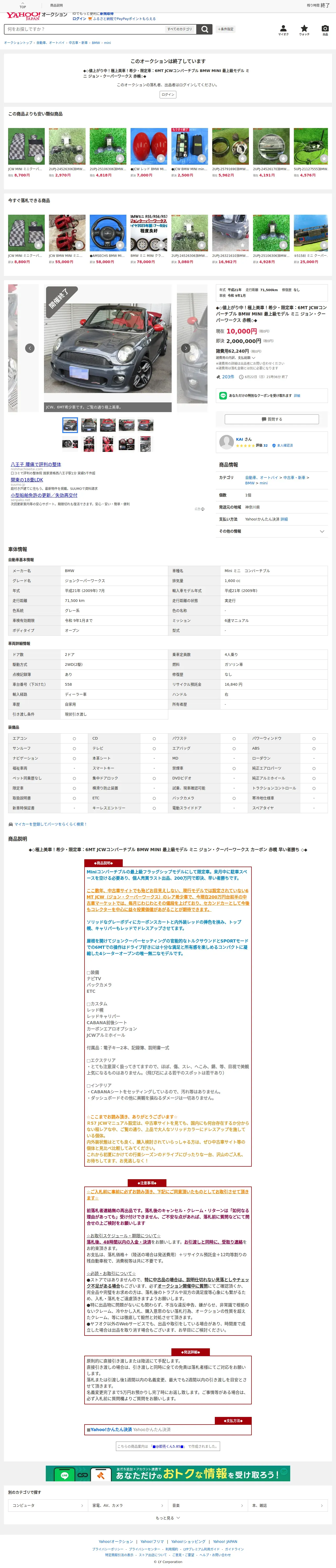Expand もっと見る categories
This screenshot has width=336, height=1568.
[168, 1518]
